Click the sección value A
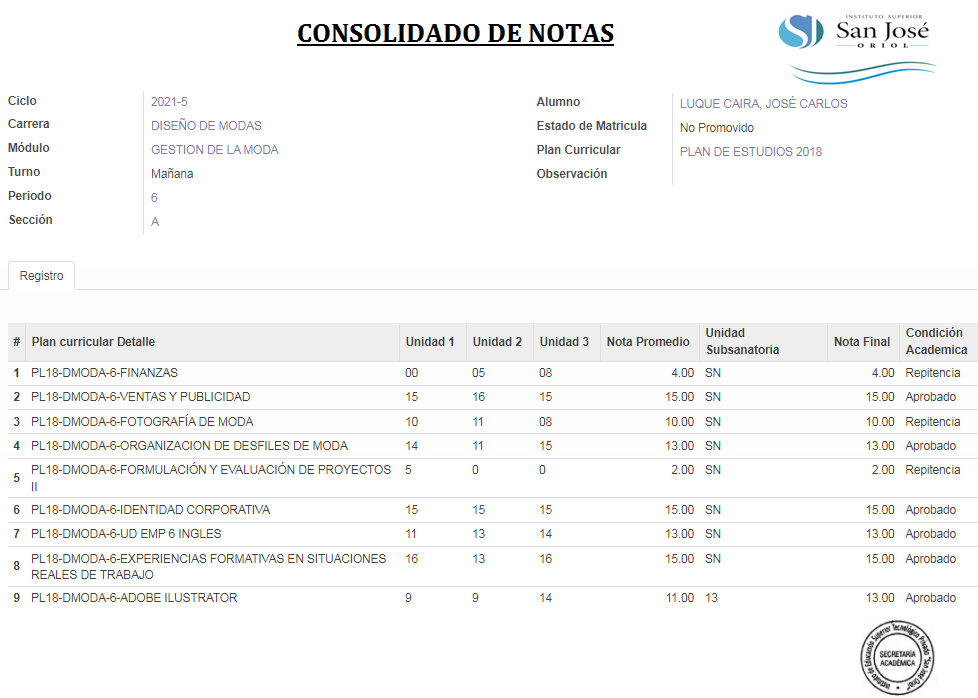978x698 pixels. tap(155, 221)
